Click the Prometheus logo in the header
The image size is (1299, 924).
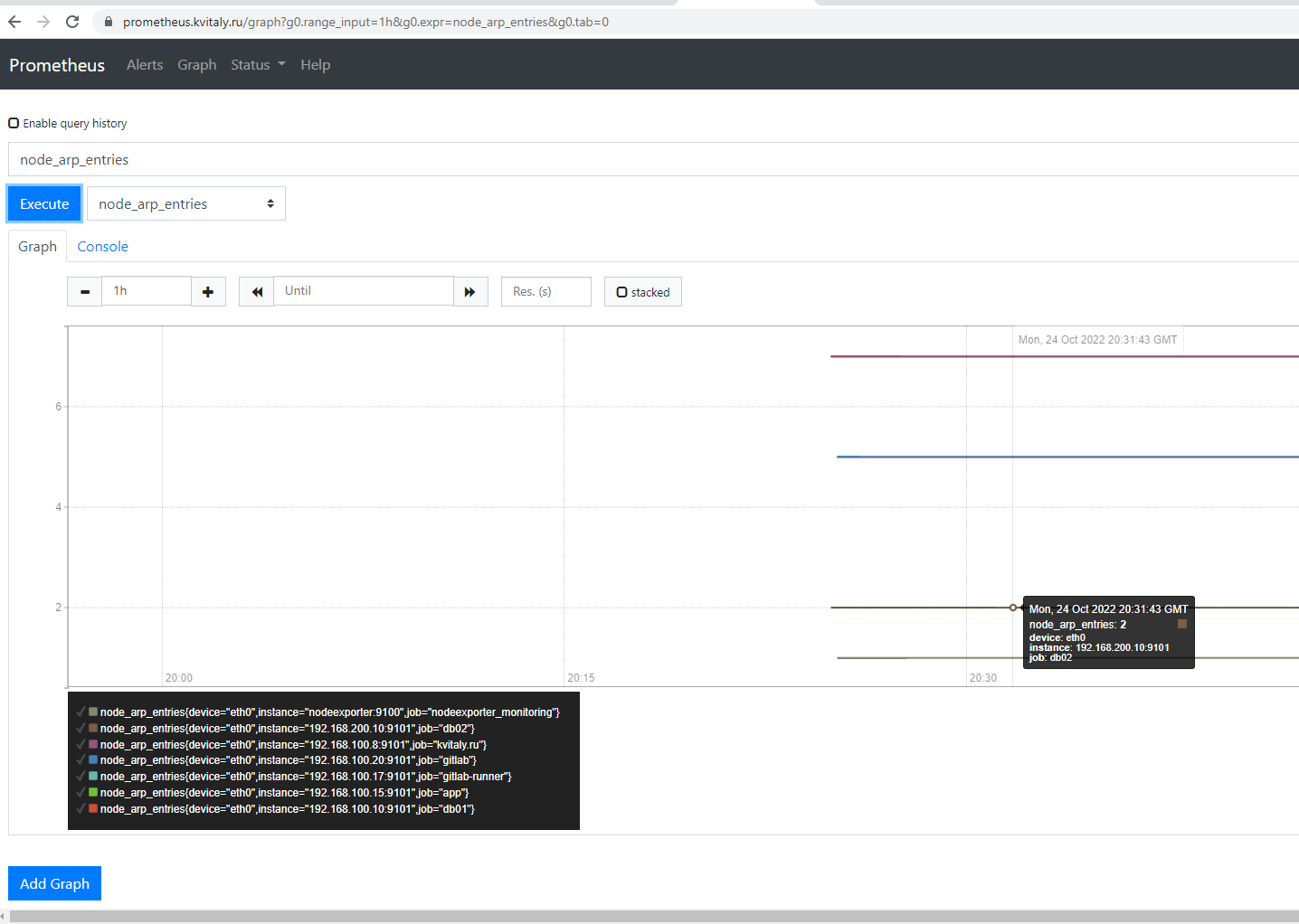click(x=56, y=64)
